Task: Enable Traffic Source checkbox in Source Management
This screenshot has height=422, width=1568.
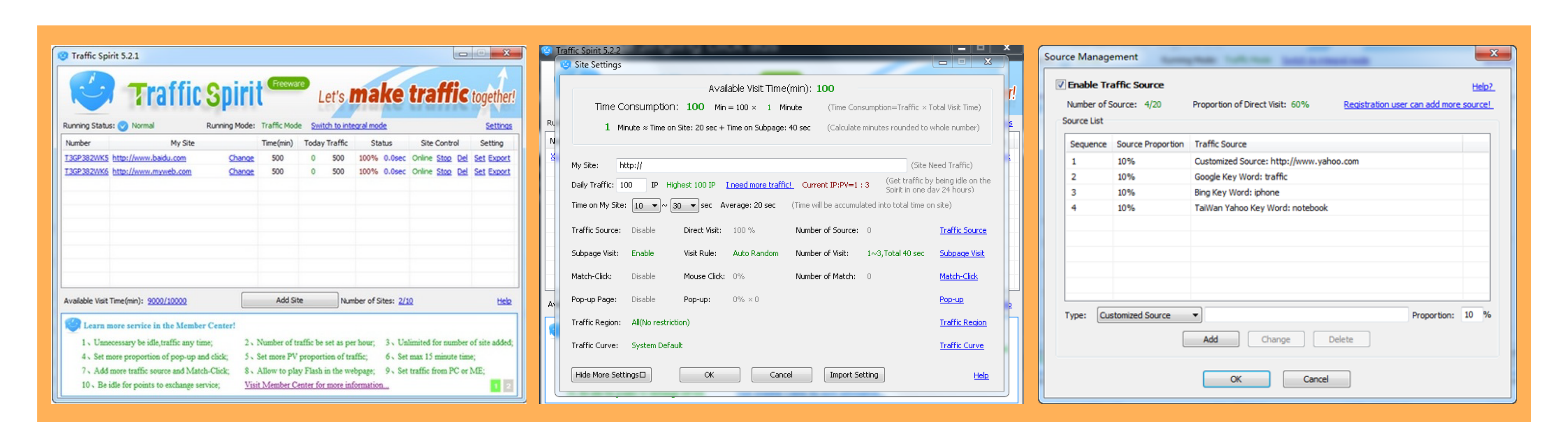Action: [1060, 85]
